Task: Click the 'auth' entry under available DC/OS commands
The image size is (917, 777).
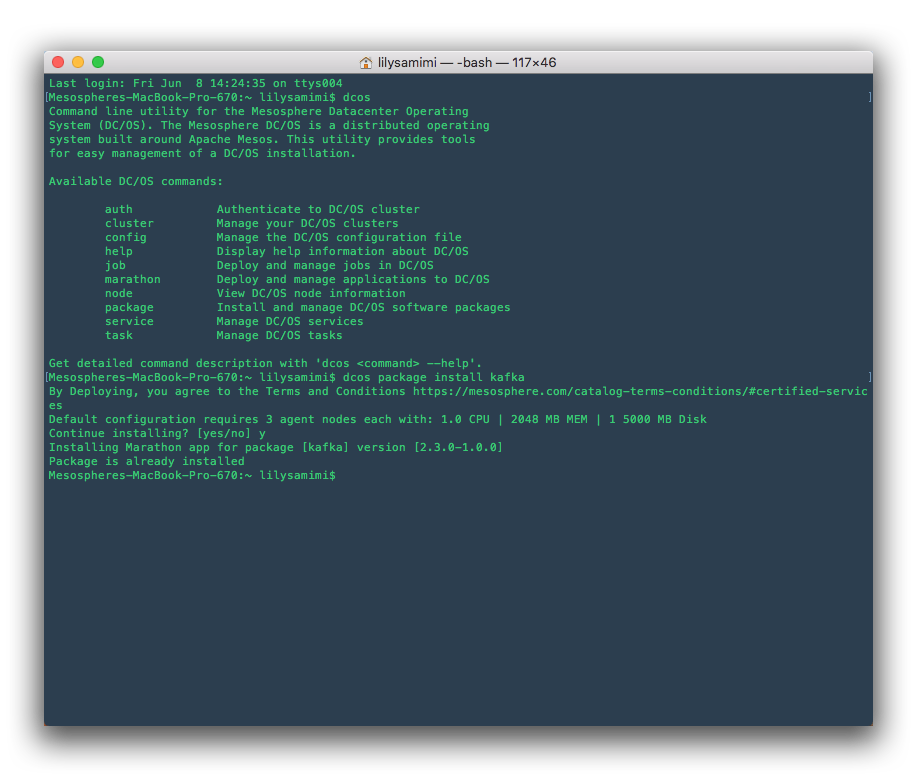Action: click(118, 209)
